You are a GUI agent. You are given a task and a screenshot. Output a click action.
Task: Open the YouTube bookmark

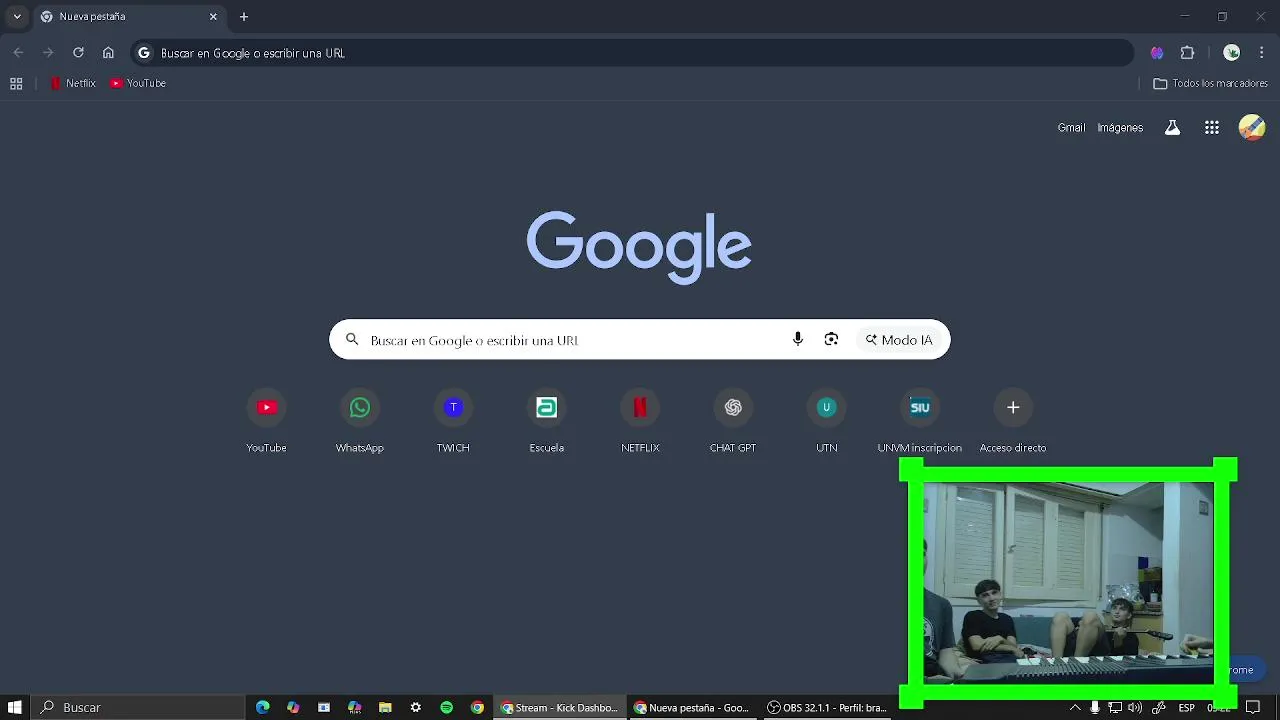138,84
